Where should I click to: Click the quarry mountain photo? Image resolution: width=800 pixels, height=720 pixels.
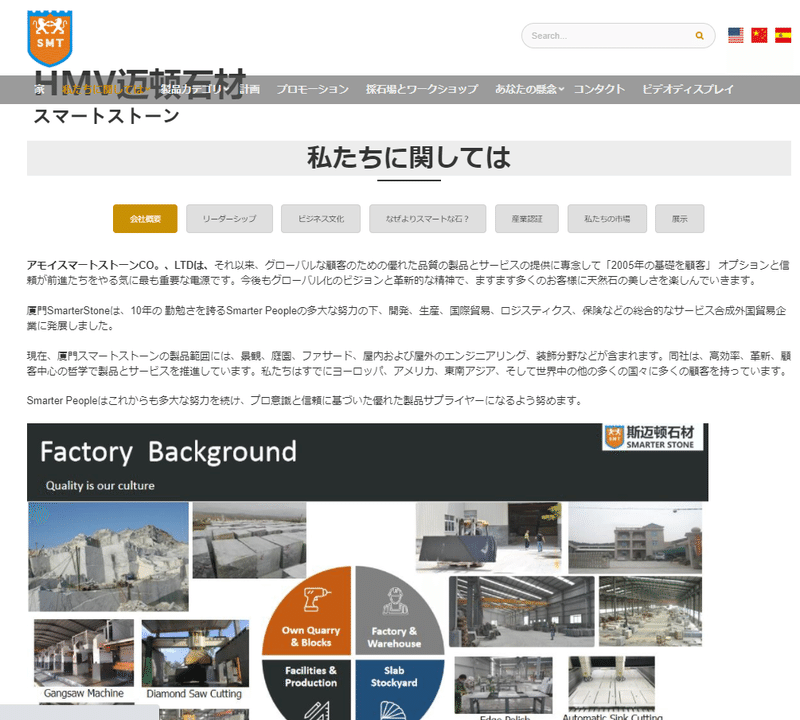[x=108, y=557]
